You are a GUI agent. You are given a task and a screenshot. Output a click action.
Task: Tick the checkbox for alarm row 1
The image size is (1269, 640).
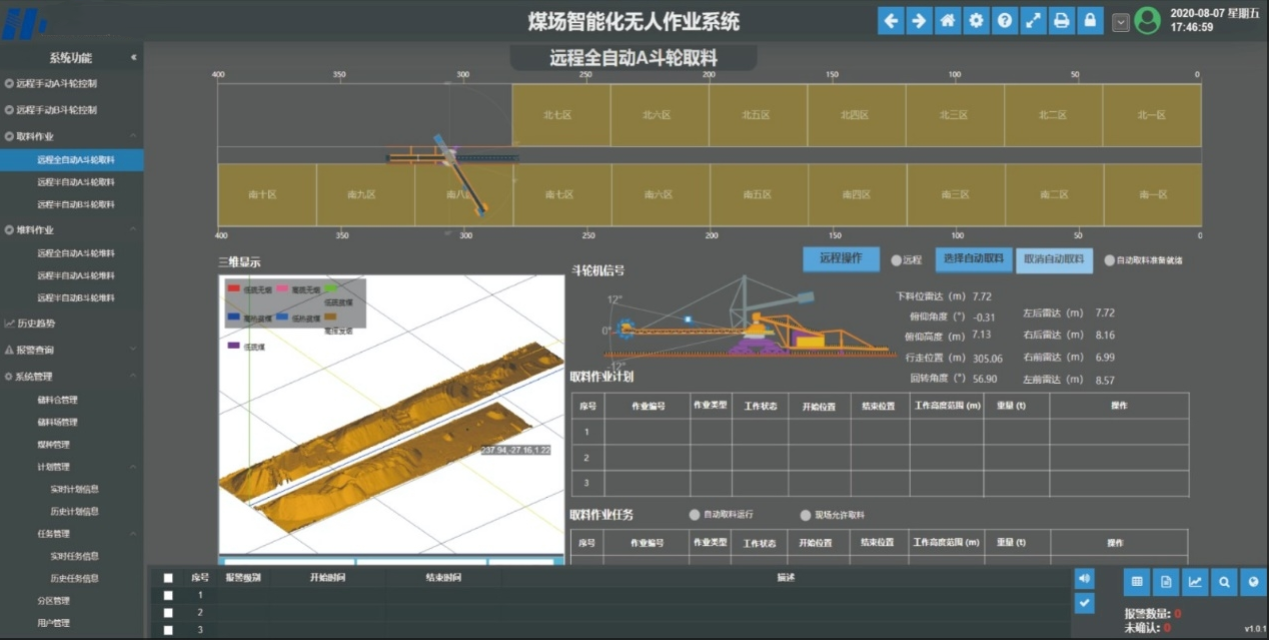click(168, 595)
